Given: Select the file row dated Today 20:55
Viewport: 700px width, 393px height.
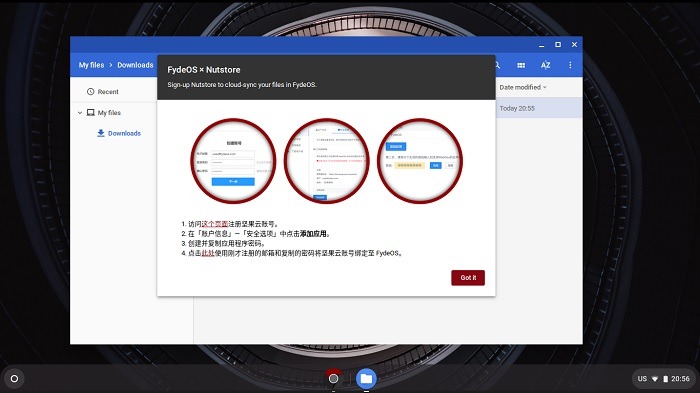Looking at the screenshot, I should [539, 108].
